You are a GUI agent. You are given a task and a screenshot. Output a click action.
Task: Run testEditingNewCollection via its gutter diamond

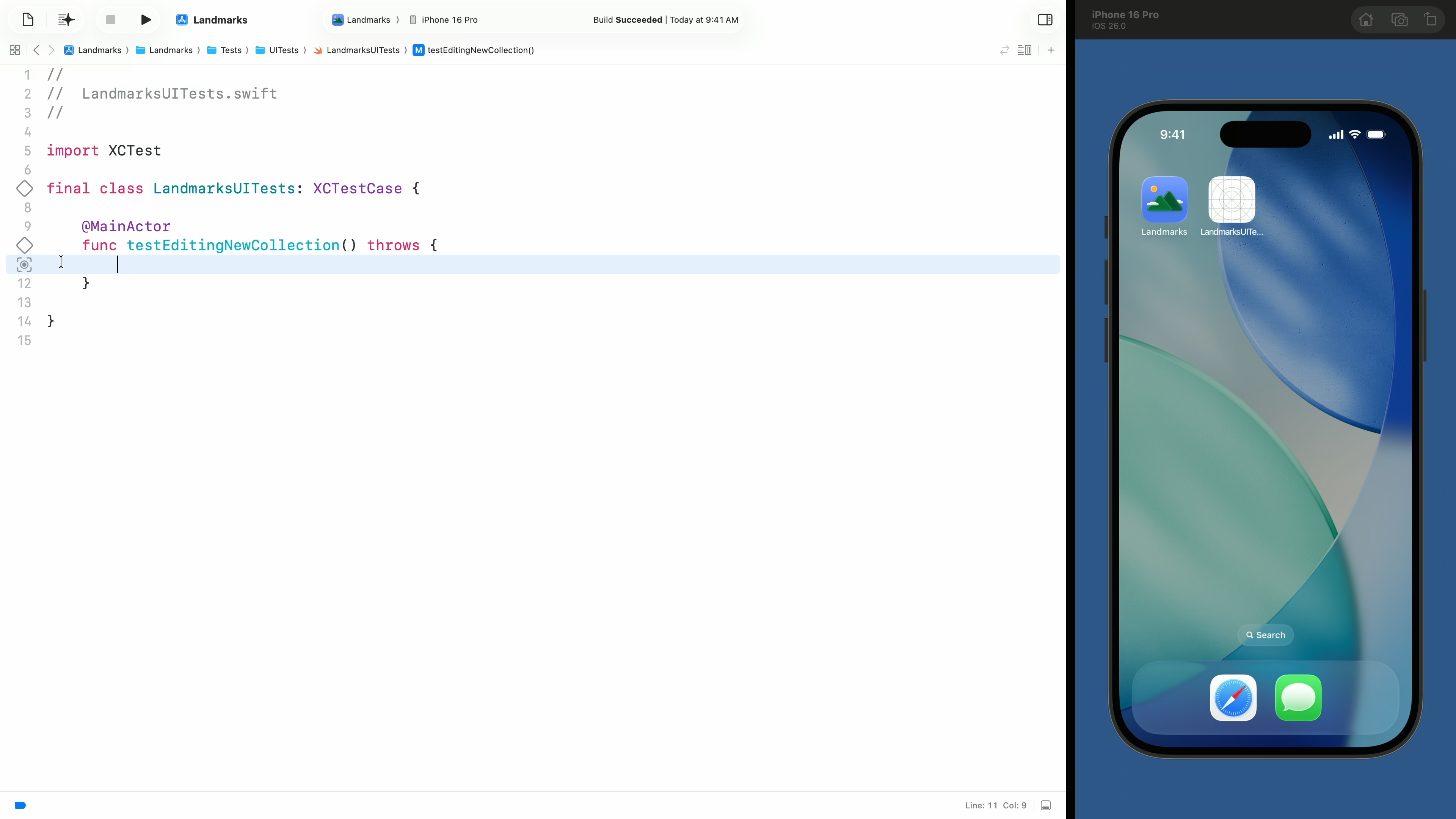click(24, 245)
